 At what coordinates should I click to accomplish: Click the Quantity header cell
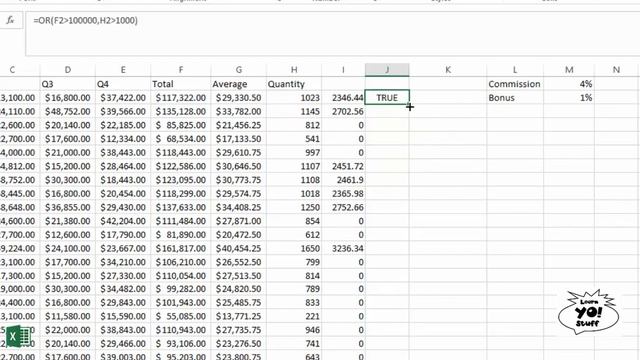pos(294,84)
